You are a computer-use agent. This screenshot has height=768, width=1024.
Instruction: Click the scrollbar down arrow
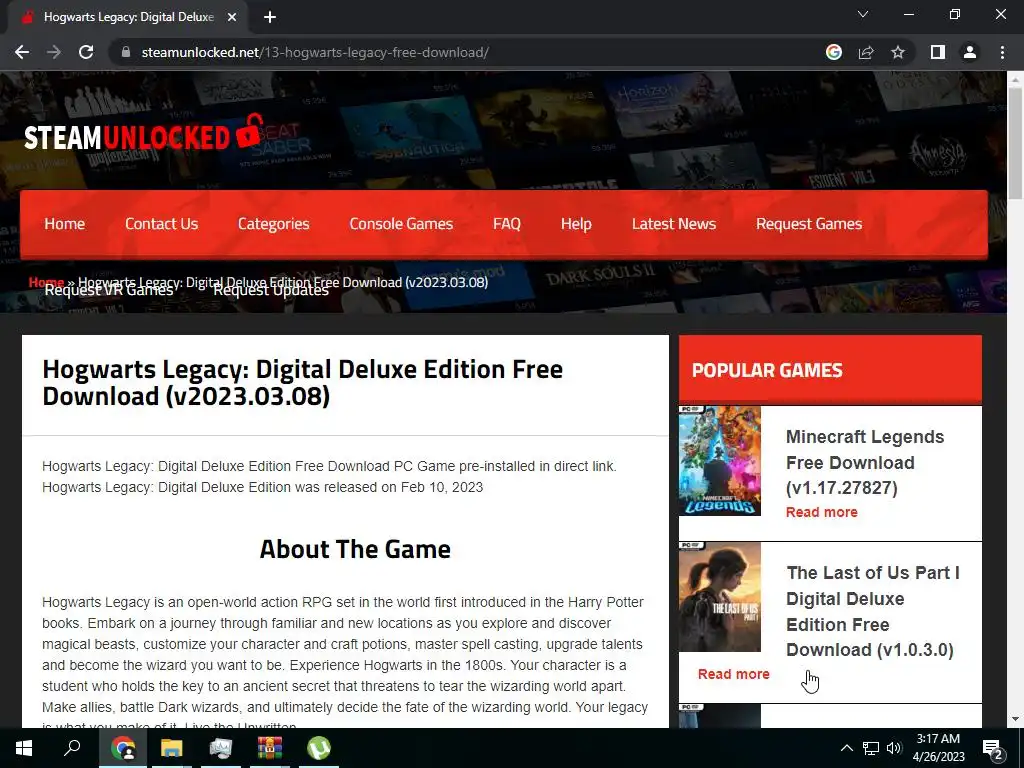point(1015,720)
